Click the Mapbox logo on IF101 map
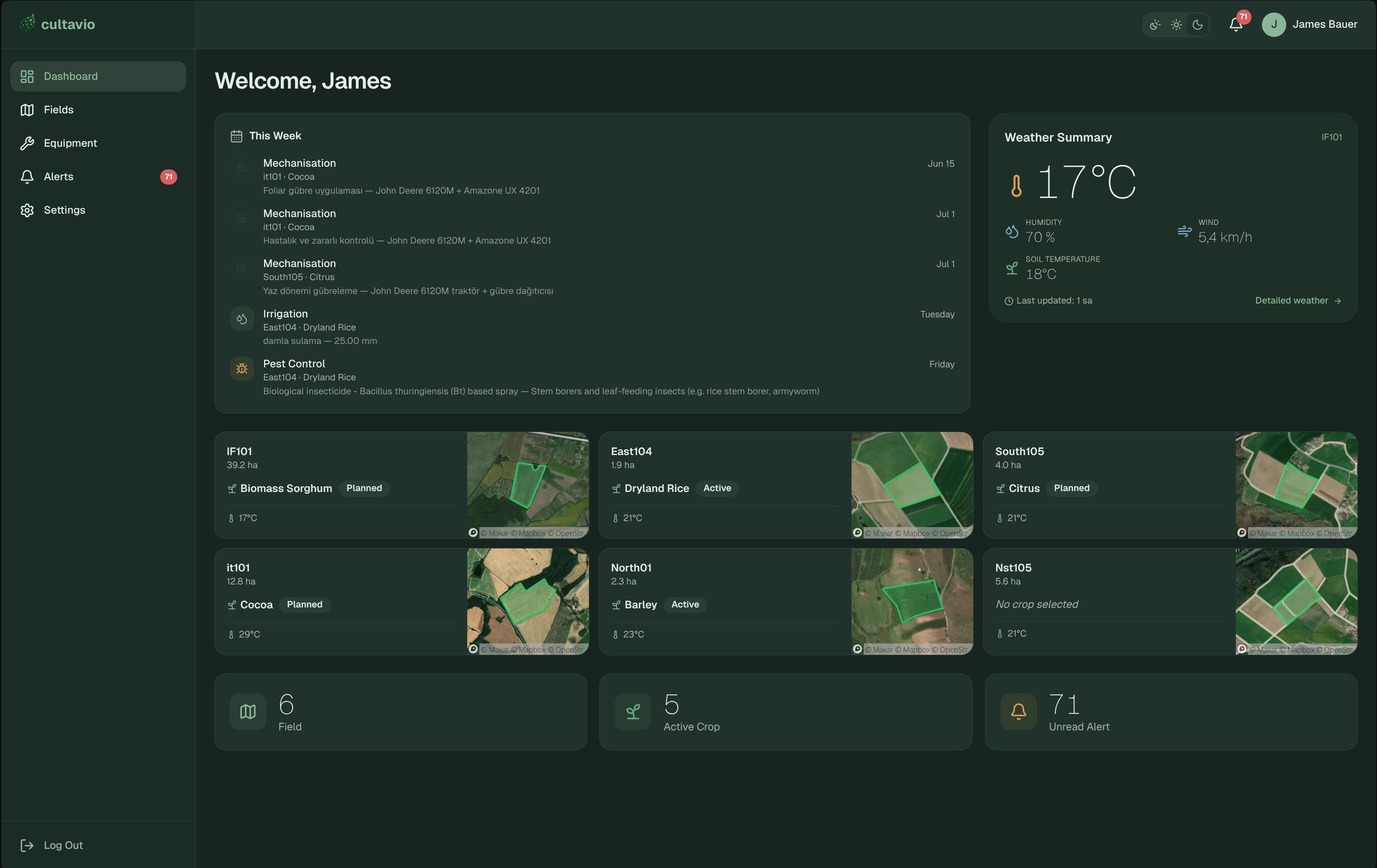 pos(473,533)
